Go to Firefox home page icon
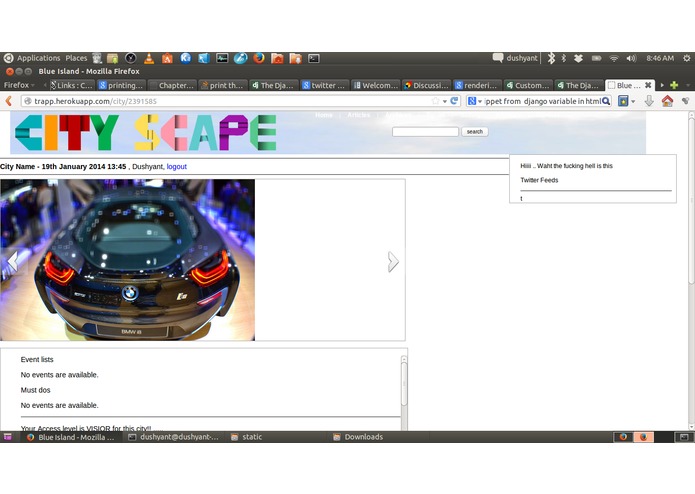Image resolution: width=695 pixels, height=494 pixels. [x=667, y=101]
